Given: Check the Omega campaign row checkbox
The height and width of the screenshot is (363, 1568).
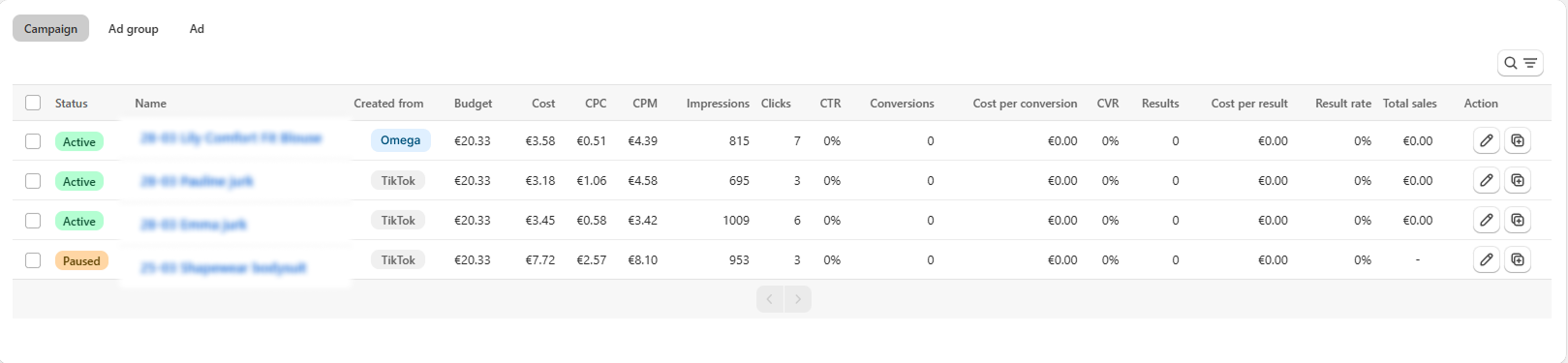Looking at the screenshot, I should click(33, 141).
